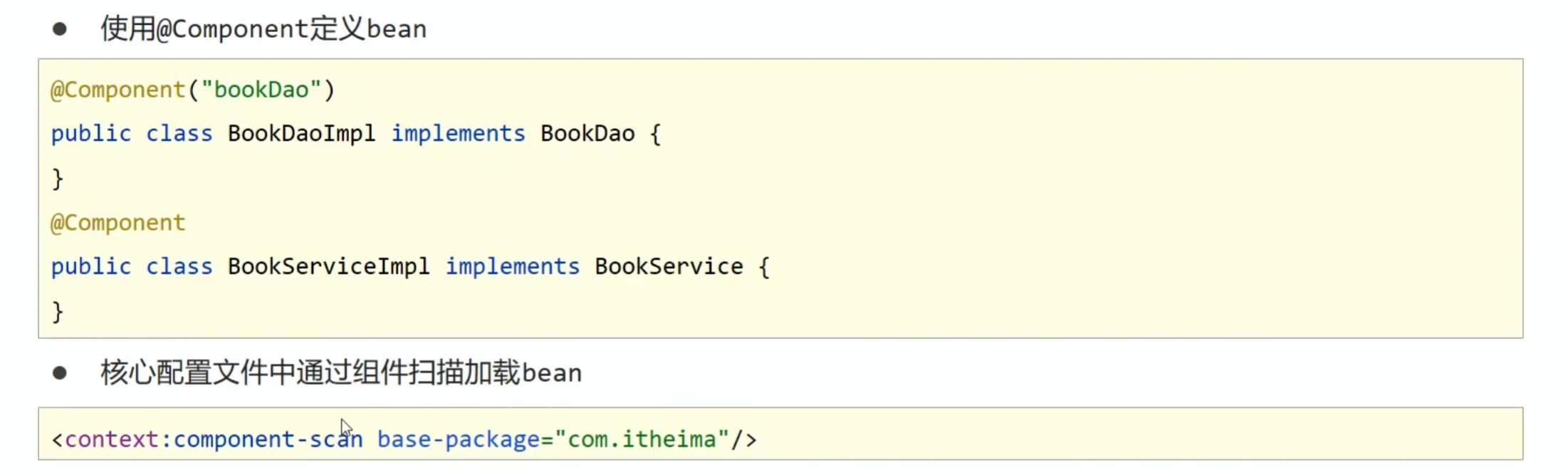Click the BookServiceImpl class name

(328, 267)
